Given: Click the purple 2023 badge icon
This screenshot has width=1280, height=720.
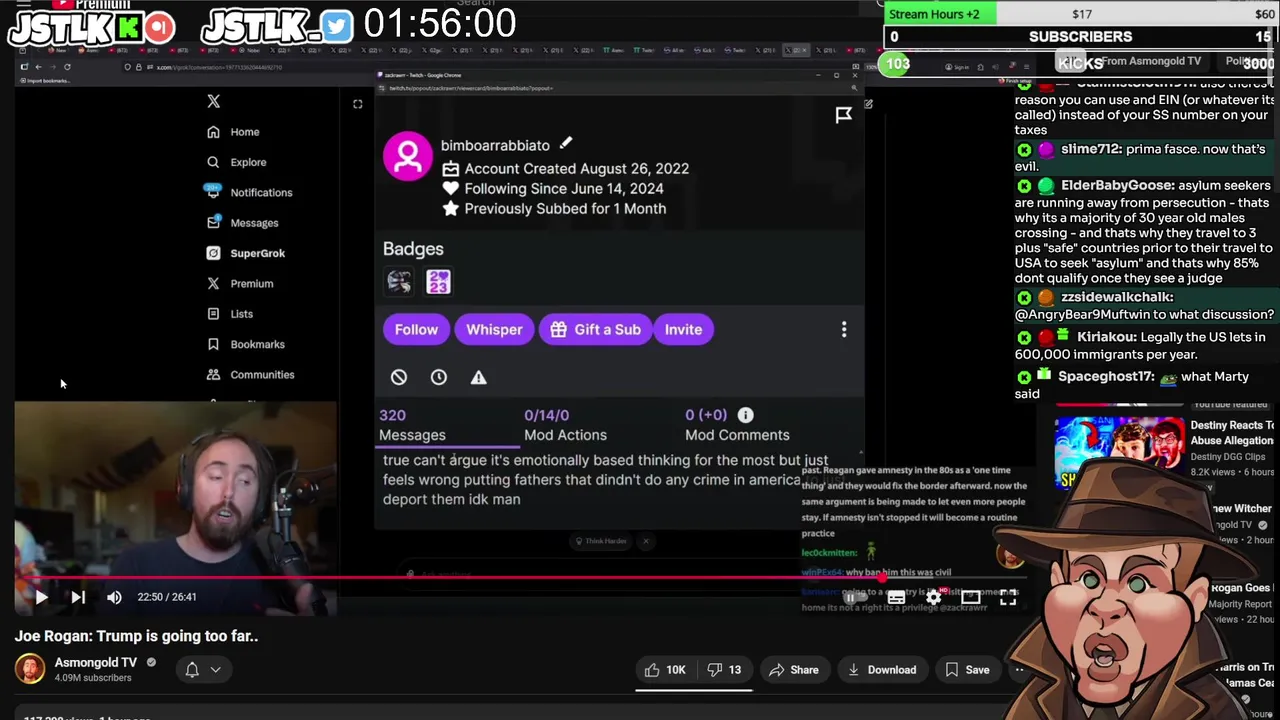Looking at the screenshot, I should coord(438,282).
